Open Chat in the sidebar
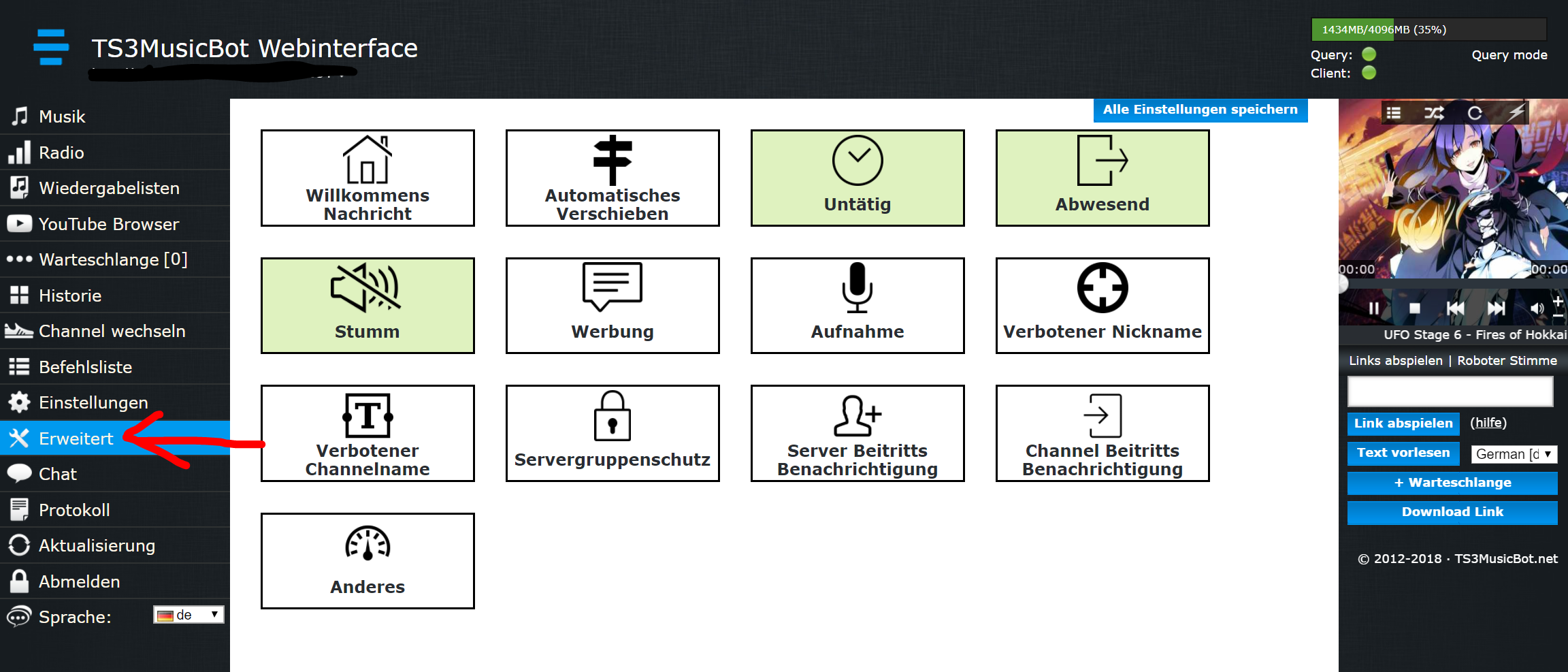1568x672 pixels. pos(115,474)
